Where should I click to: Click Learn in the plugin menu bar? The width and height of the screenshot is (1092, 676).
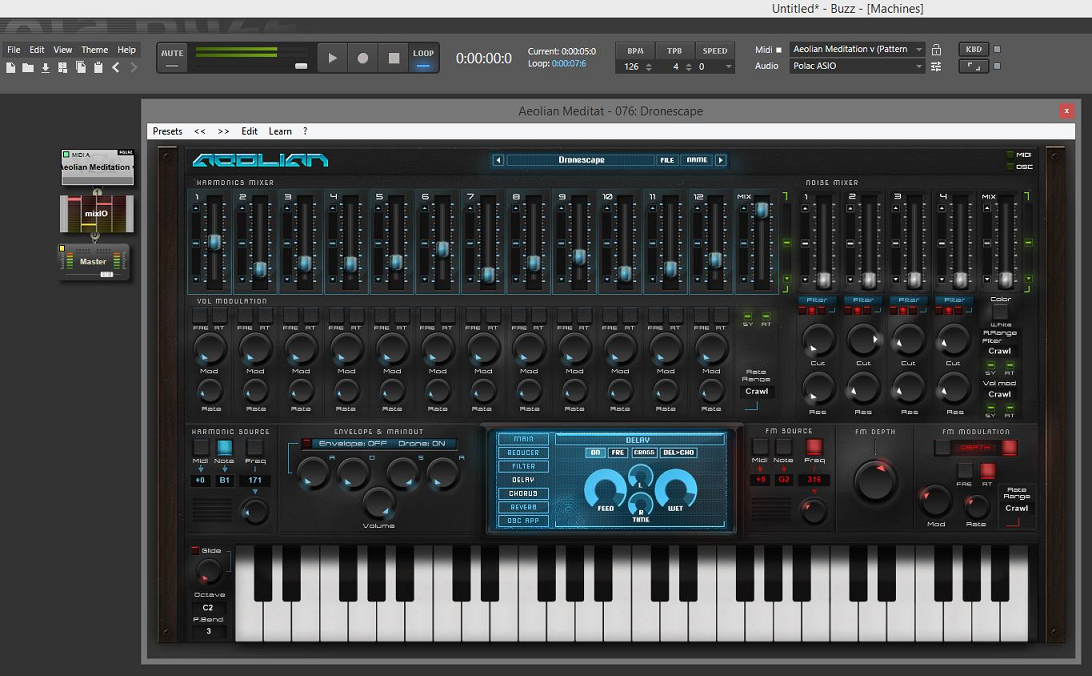tap(280, 132)
